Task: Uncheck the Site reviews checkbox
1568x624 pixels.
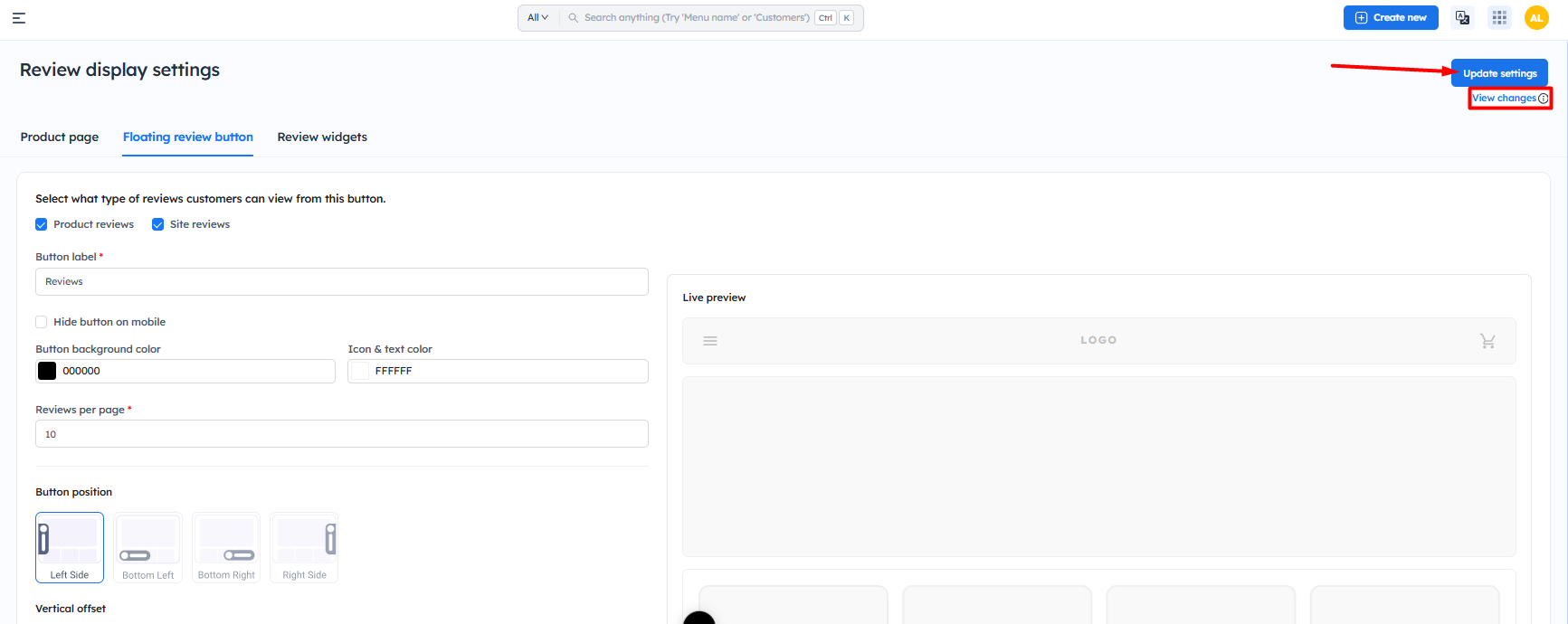Action: pos(158,224)
